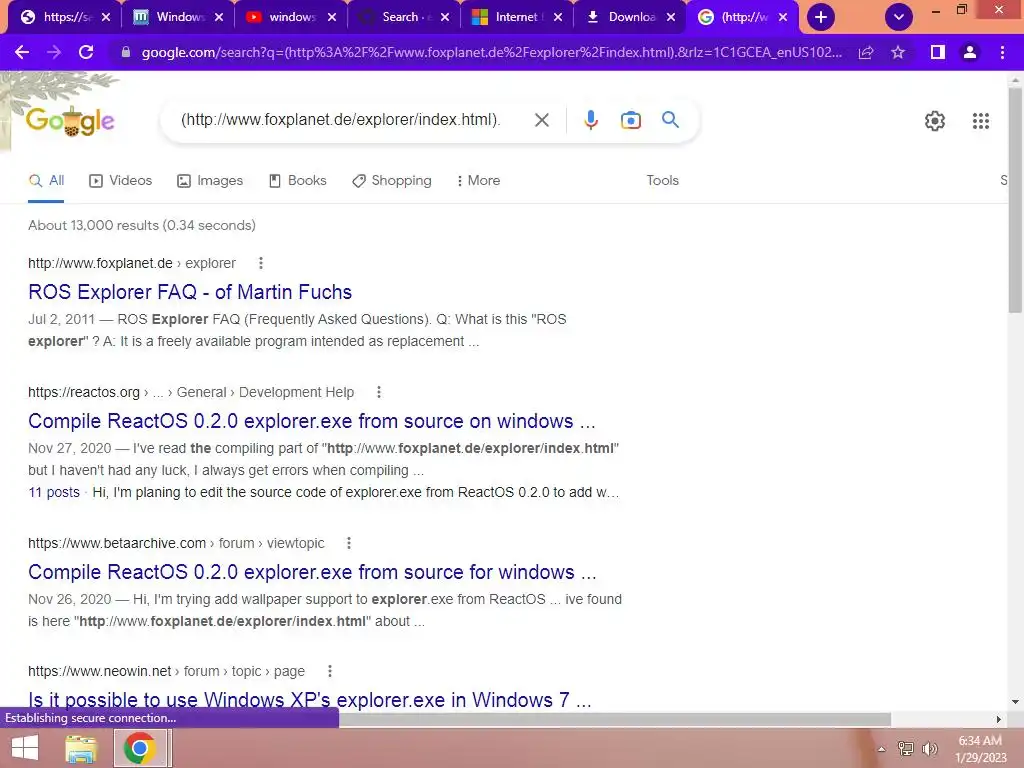Expand the More search categories

[479, 181]
